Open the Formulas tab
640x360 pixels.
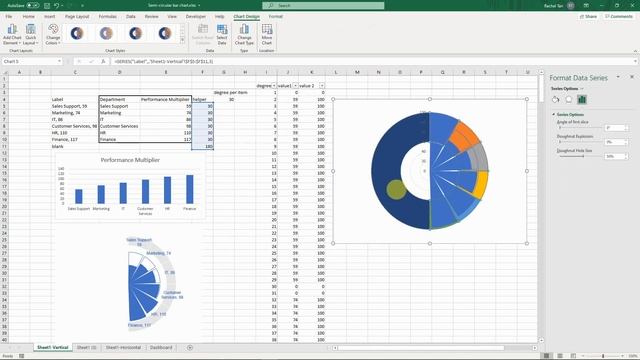pos(107,16)
